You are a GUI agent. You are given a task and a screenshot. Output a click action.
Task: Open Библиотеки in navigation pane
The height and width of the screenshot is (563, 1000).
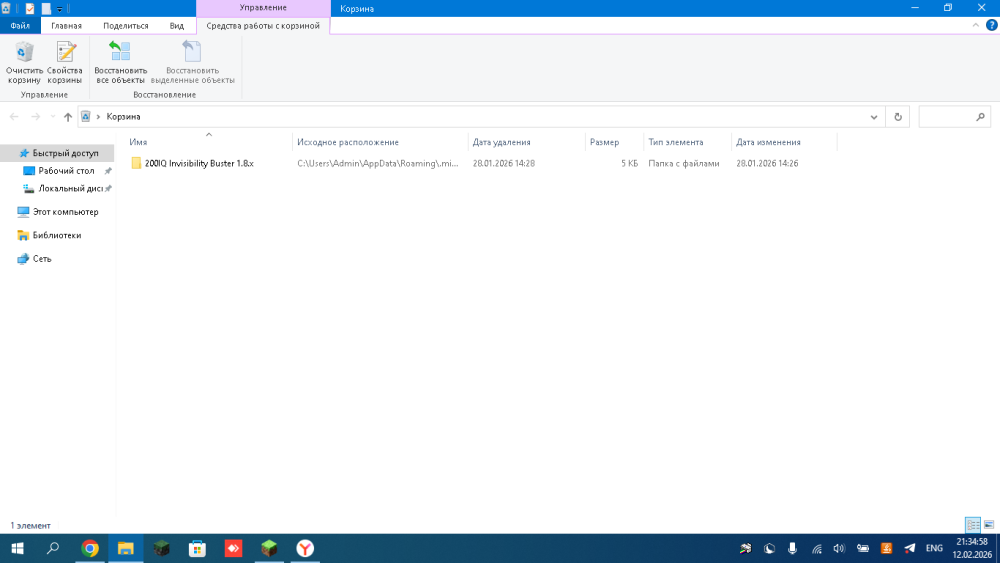pyautogui.click(x=57, y=235)
